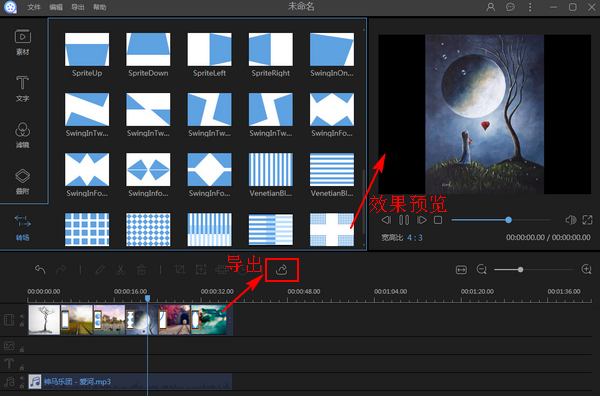
Task: Click the zoom-in magnifier on timeline
Action: (x=587, y=269)
